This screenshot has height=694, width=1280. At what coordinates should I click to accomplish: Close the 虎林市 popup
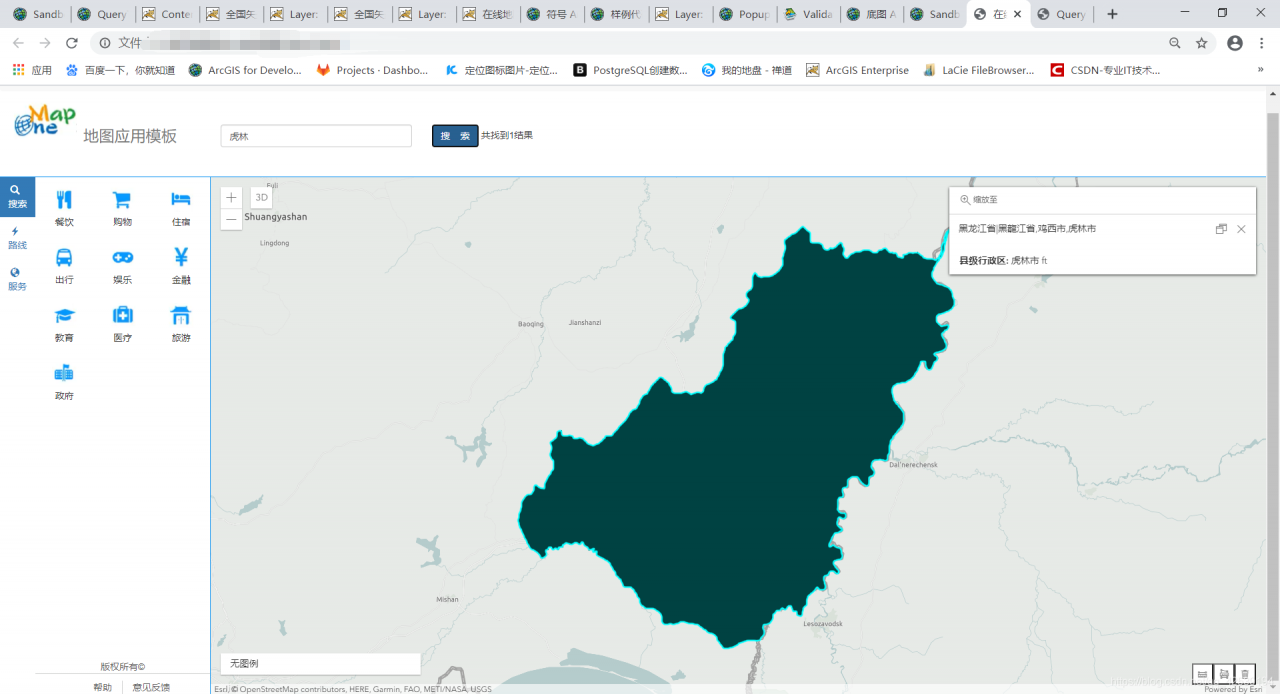coord(1241,229)
